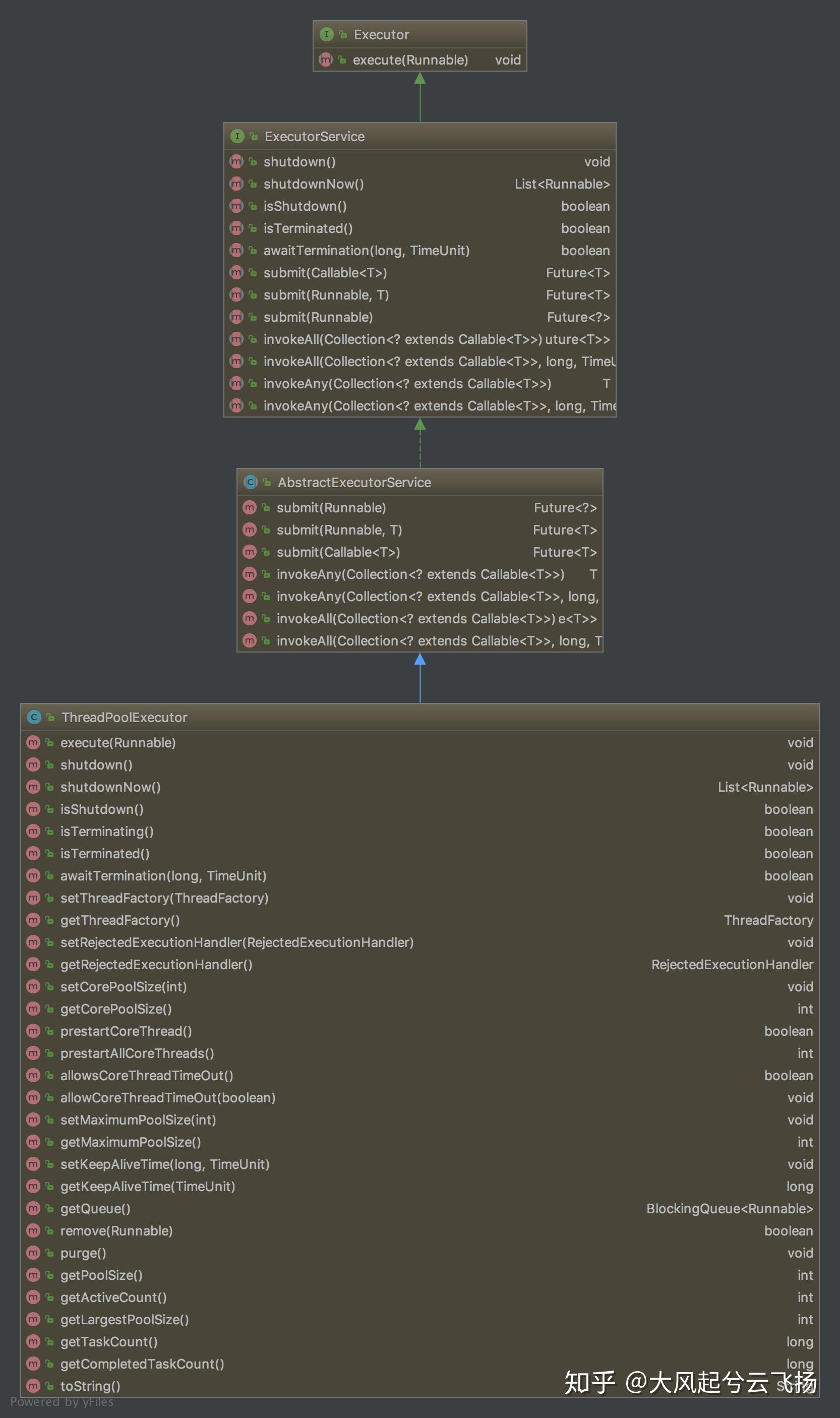Viewport: 840px width, 1418px height.
Task: Click the green lock icon beside toString()
Action: point(50,1386)
